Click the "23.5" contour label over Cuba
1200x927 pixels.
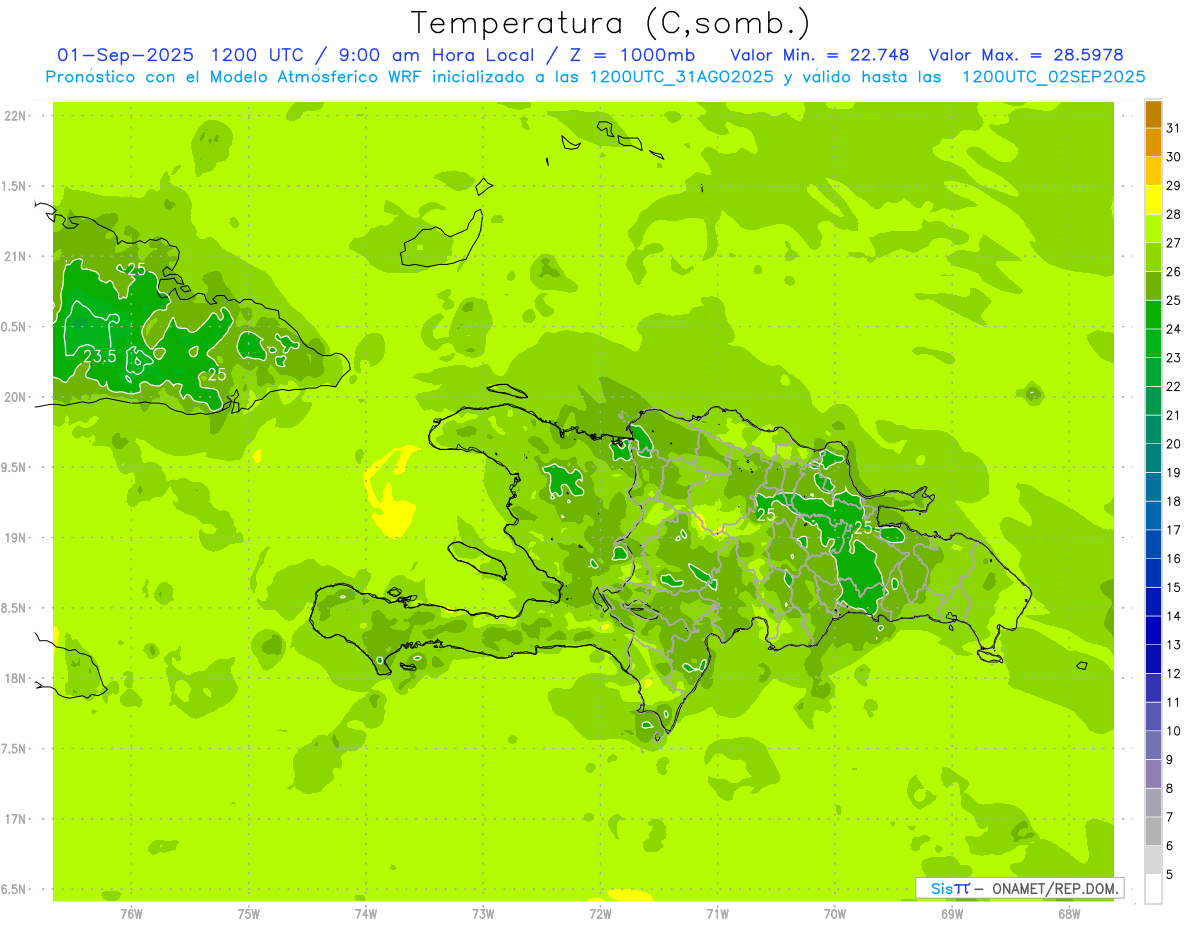click(x=99, y=356)
